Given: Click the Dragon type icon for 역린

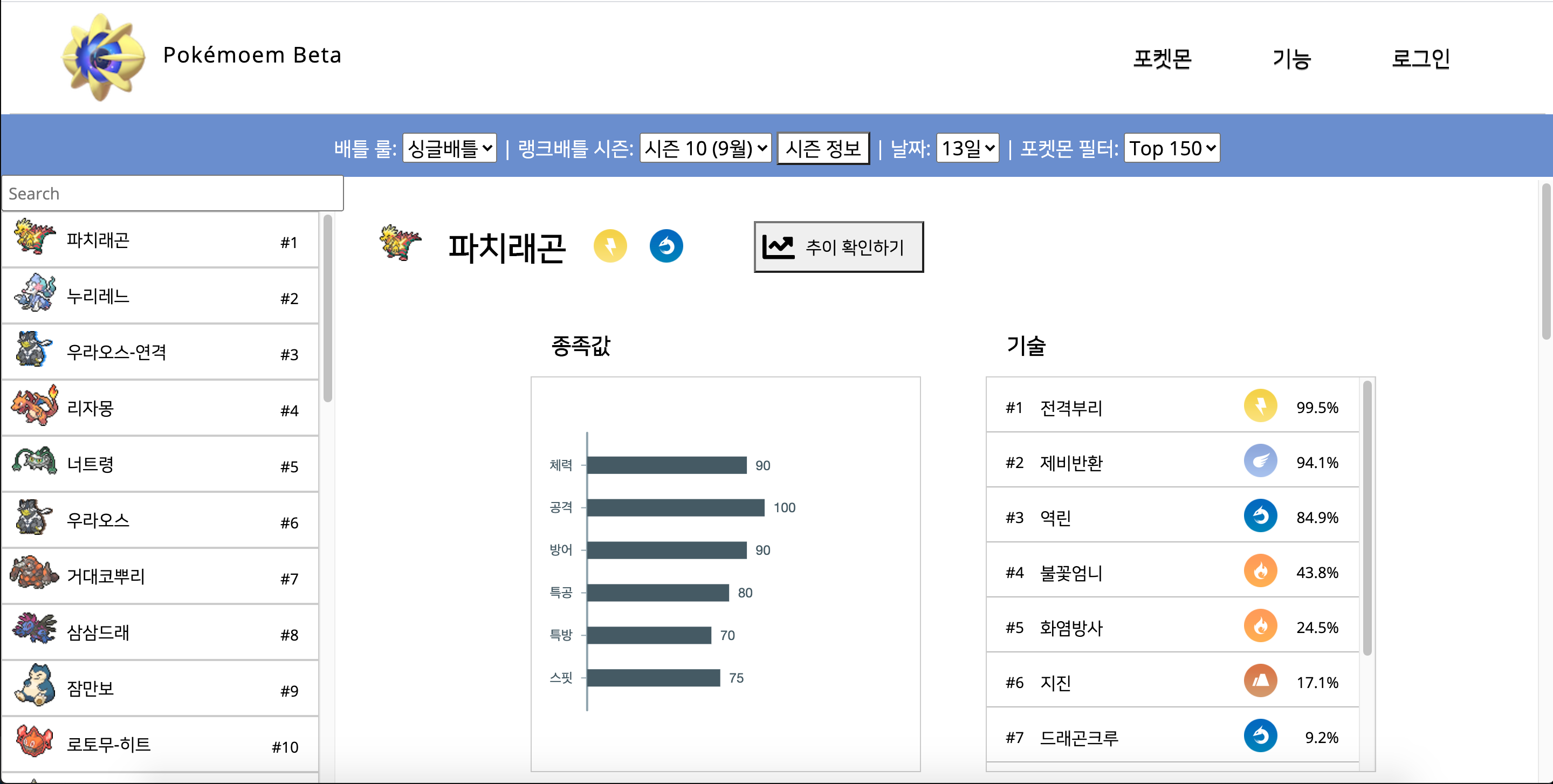Looking at the screenshot, I should click(1260, 517).
